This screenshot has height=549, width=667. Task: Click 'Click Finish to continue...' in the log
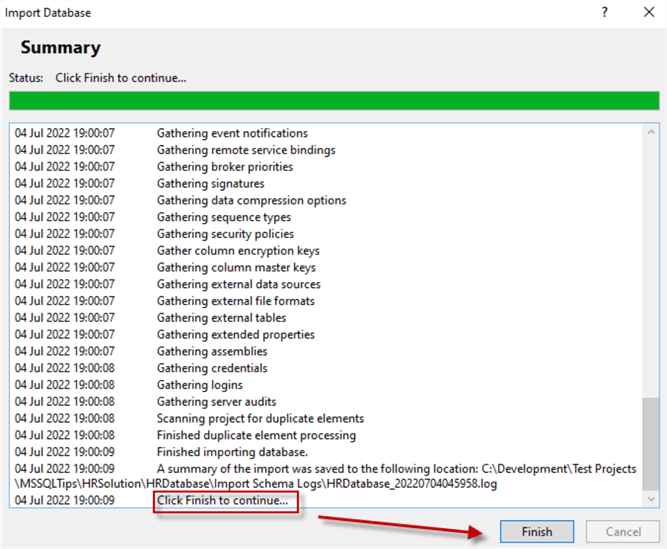pos(222,501)
